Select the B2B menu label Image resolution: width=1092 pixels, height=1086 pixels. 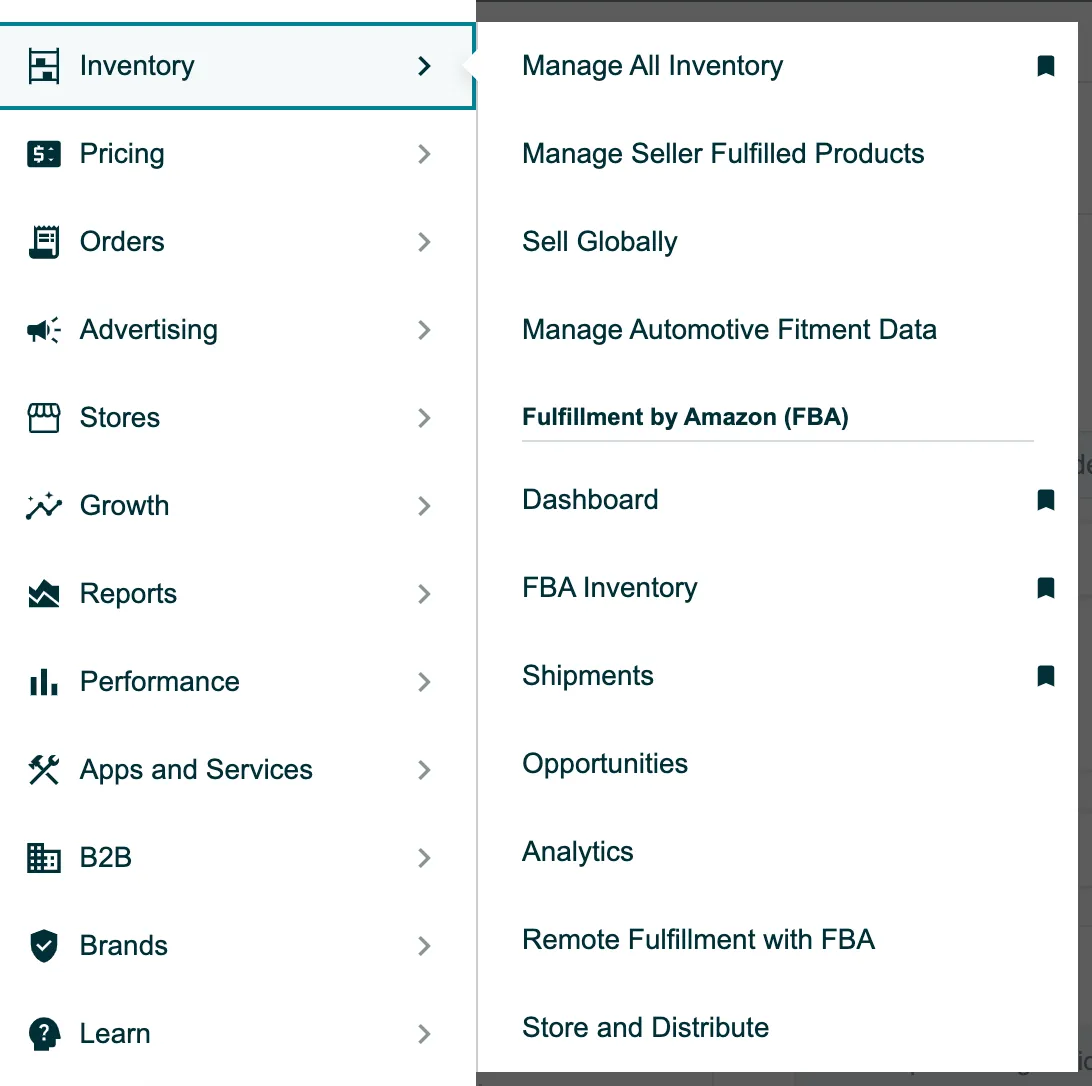(x=105, y=858)
